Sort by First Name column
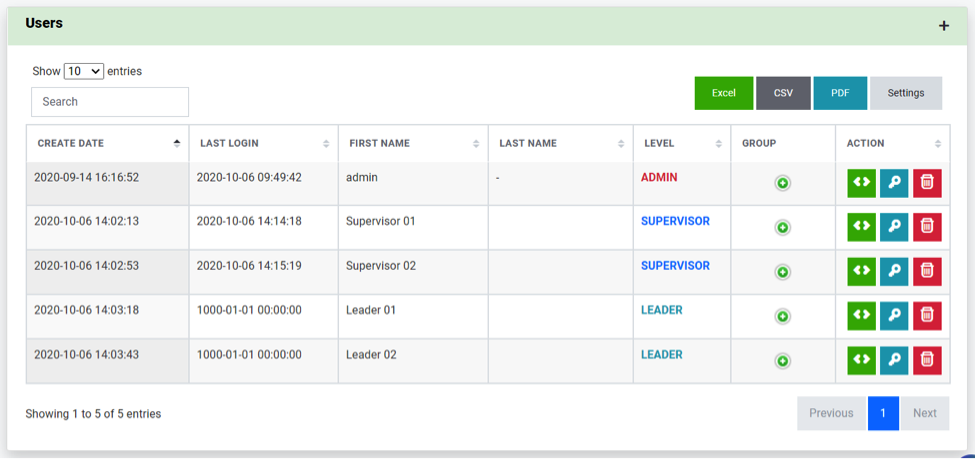 click(414, 143)
